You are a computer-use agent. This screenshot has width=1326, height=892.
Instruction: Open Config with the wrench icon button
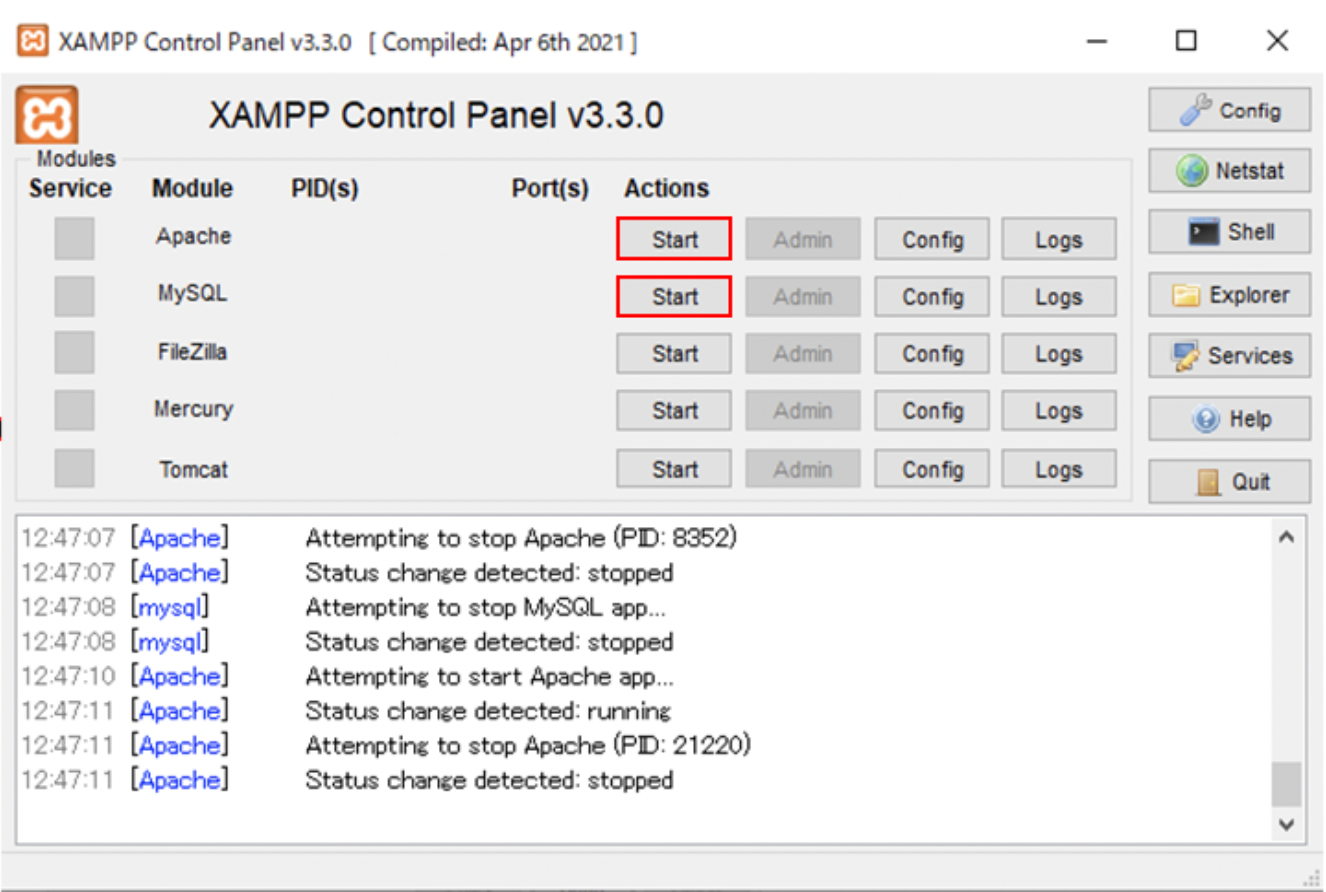tap(1229, 110)
